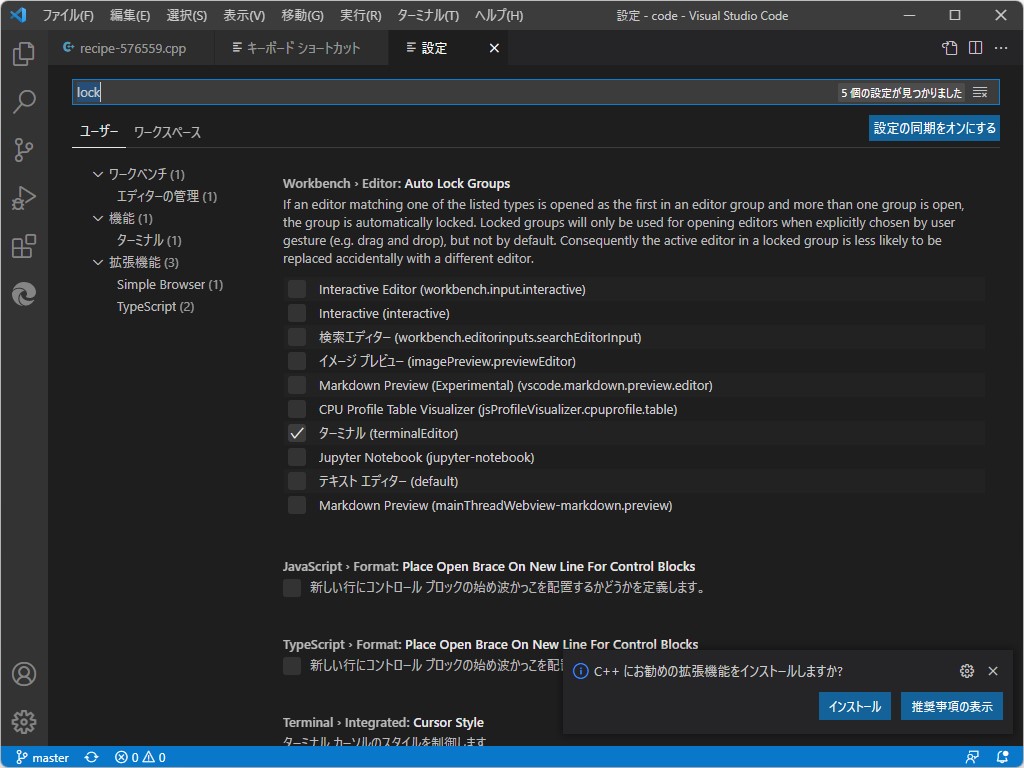The width and height of the screenshot is (1024, 768).
Task: Open errors and warnings counter
Action: tap(140, 758)
